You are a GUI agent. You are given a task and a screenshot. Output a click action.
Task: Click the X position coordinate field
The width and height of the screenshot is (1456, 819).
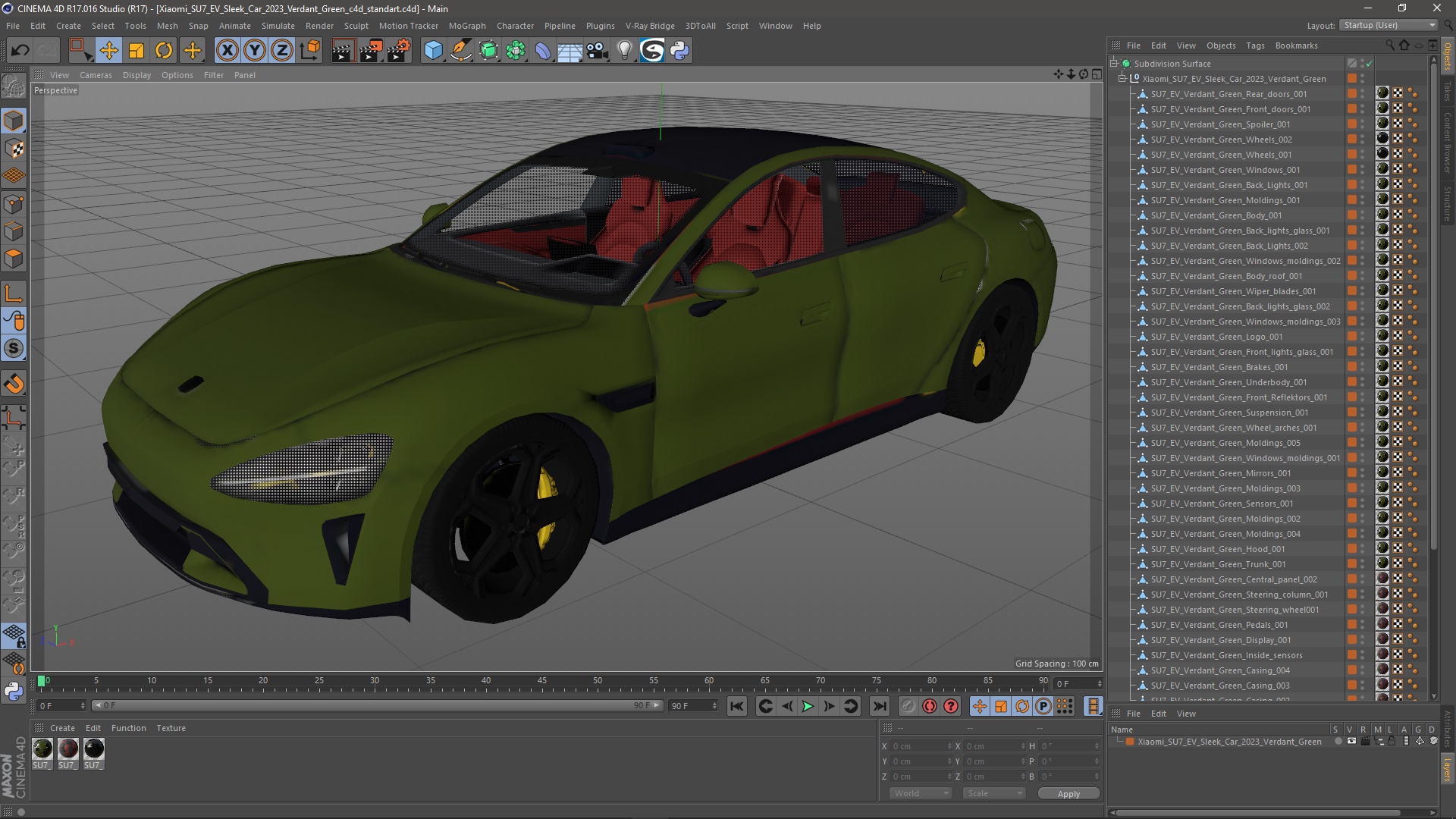(x=920, y=746)
